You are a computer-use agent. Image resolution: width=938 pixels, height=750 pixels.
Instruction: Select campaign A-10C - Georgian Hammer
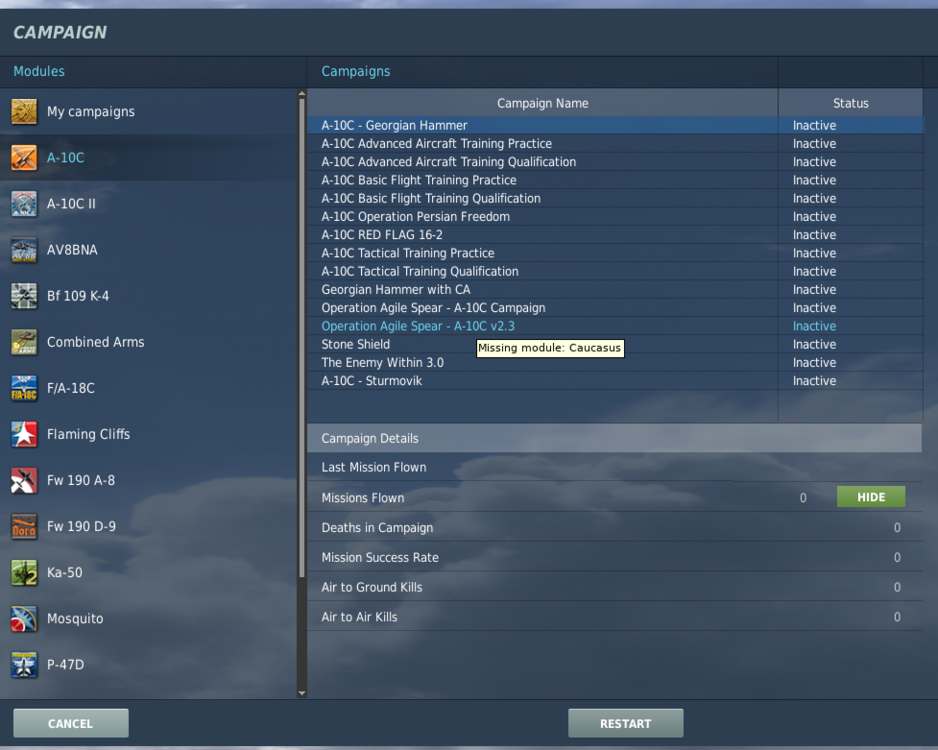[394, 125]
